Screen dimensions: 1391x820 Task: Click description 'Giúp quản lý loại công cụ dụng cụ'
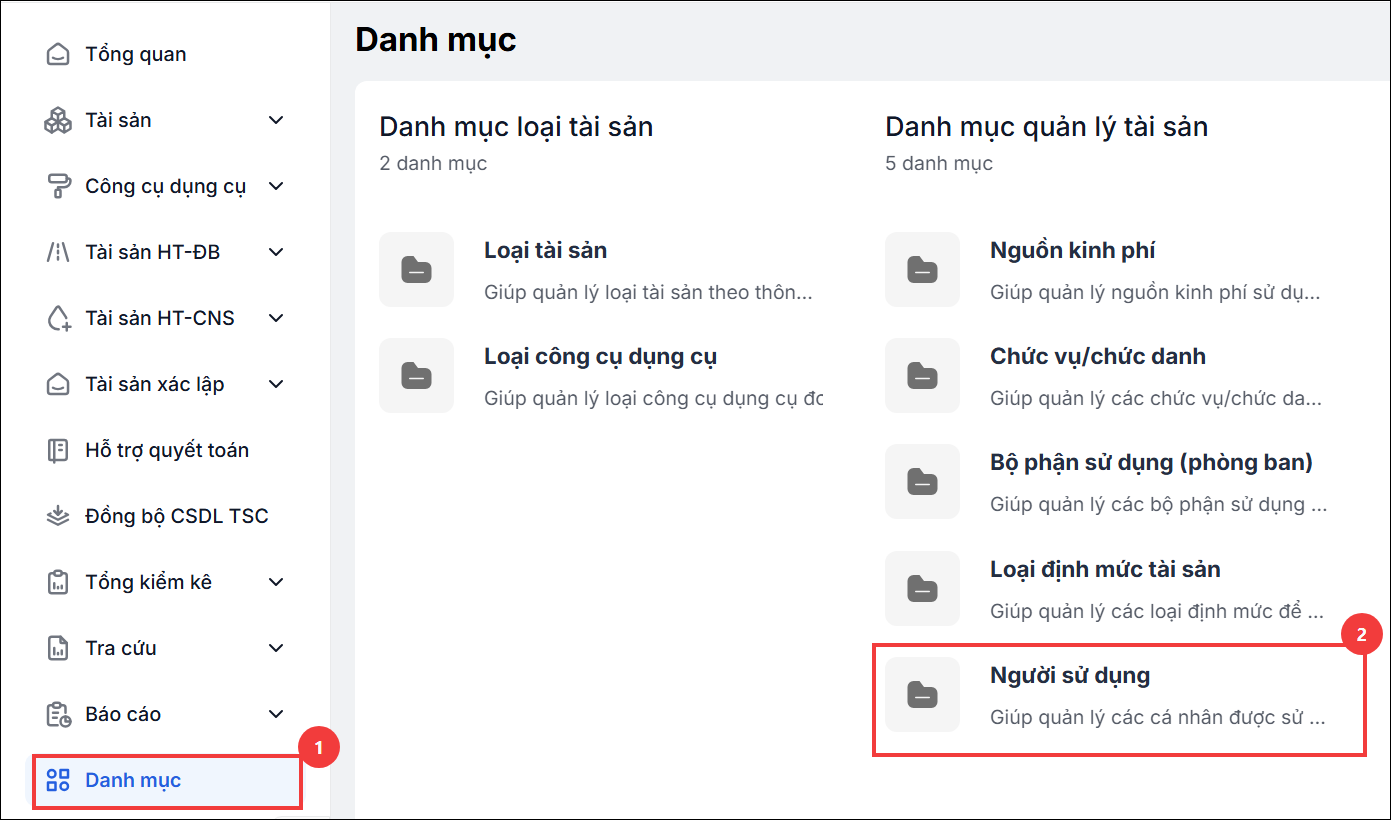(654, 399)
